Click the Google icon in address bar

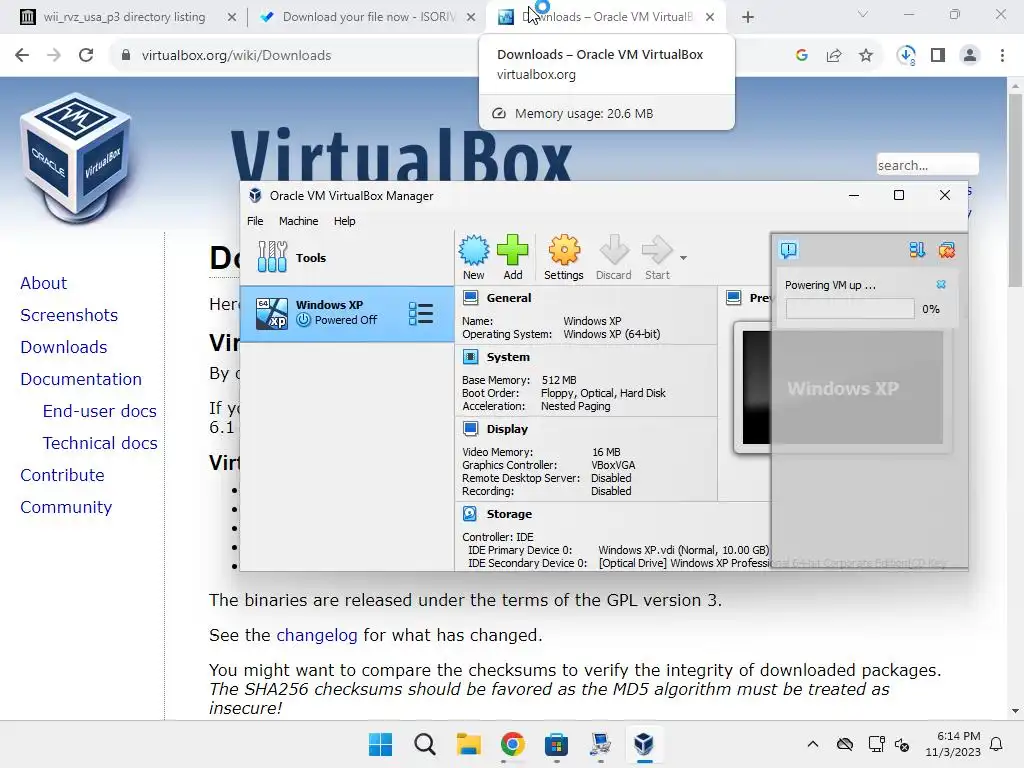[x=802, y=56]
